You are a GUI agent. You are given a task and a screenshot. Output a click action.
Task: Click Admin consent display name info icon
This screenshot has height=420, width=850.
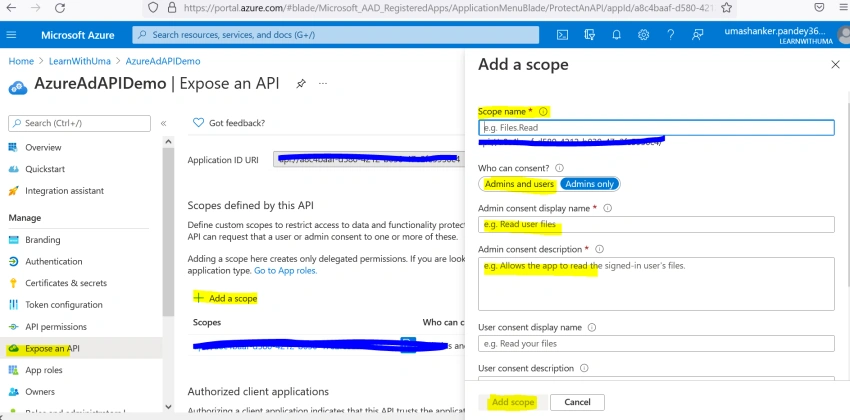[608, 208]
